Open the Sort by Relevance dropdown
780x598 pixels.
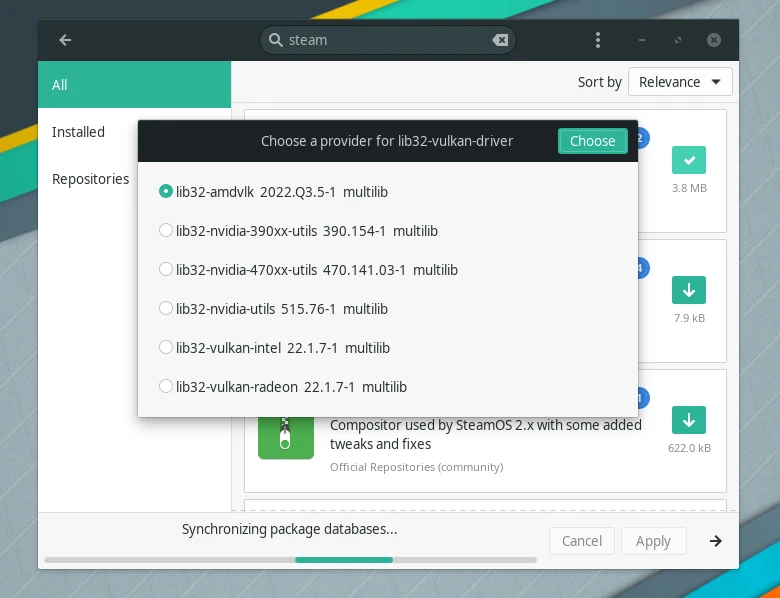pos(680,82)
